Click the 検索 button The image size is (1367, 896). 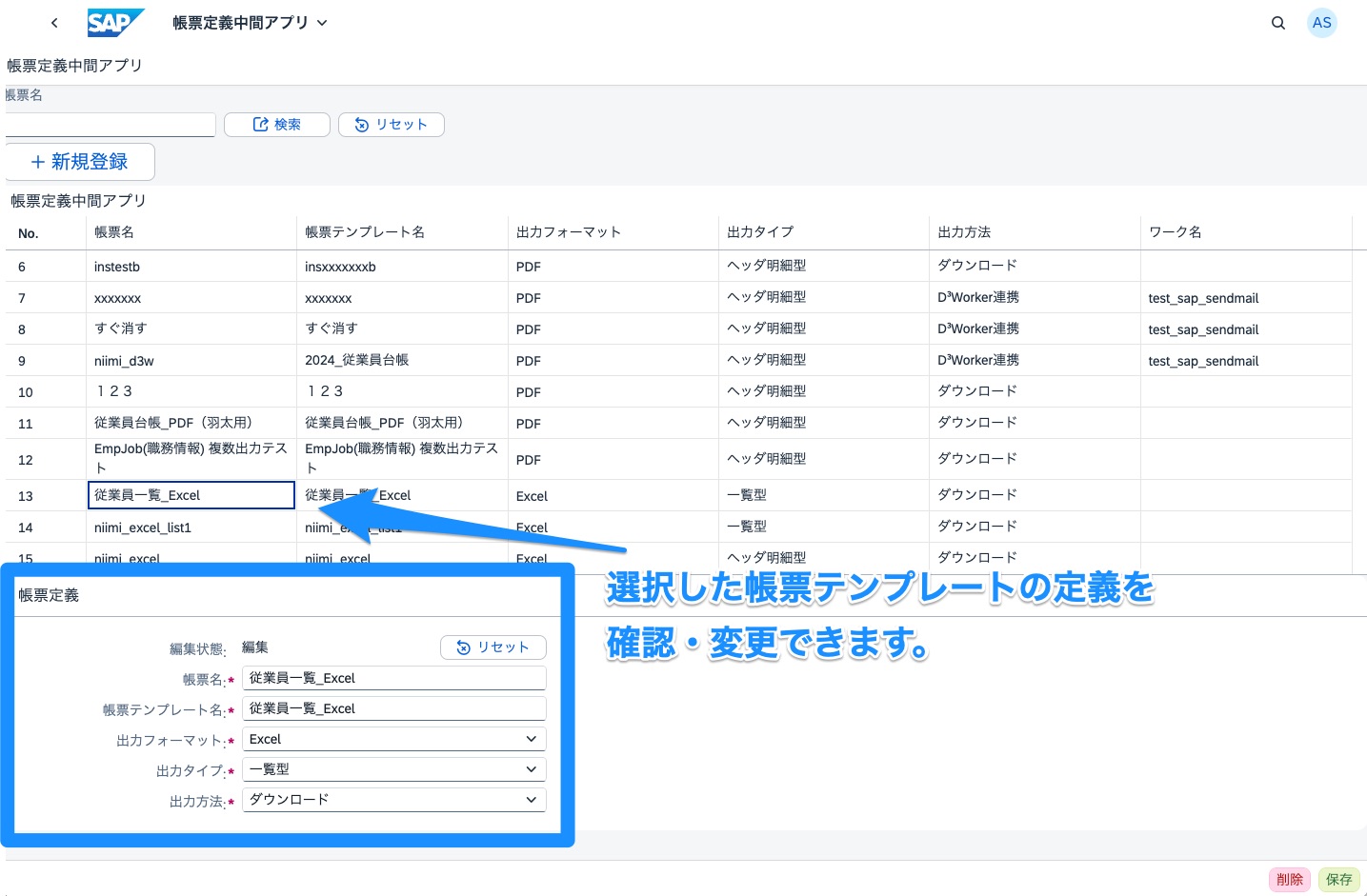tap(277, 125)
